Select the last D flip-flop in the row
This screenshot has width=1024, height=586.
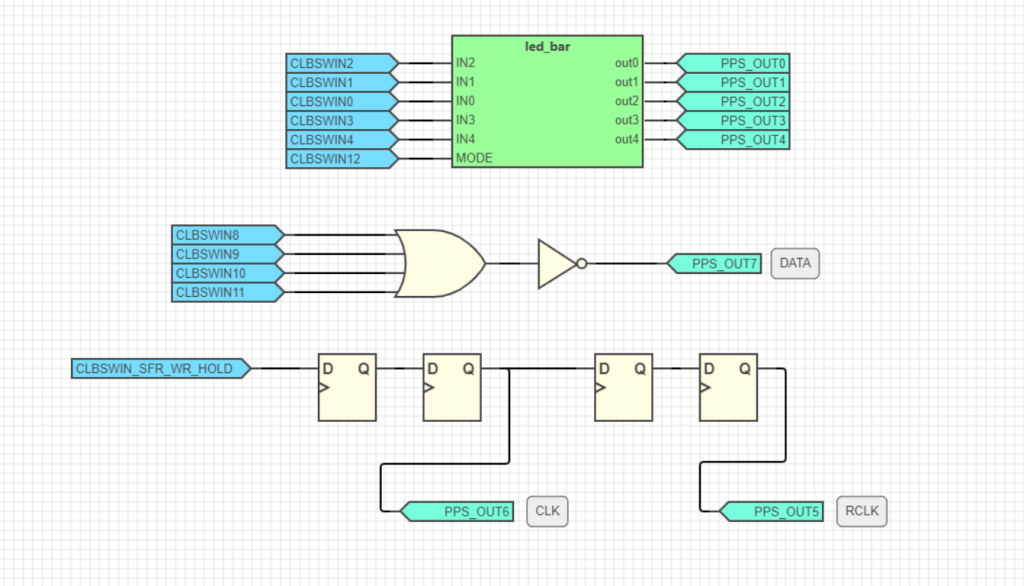point(727,388)
